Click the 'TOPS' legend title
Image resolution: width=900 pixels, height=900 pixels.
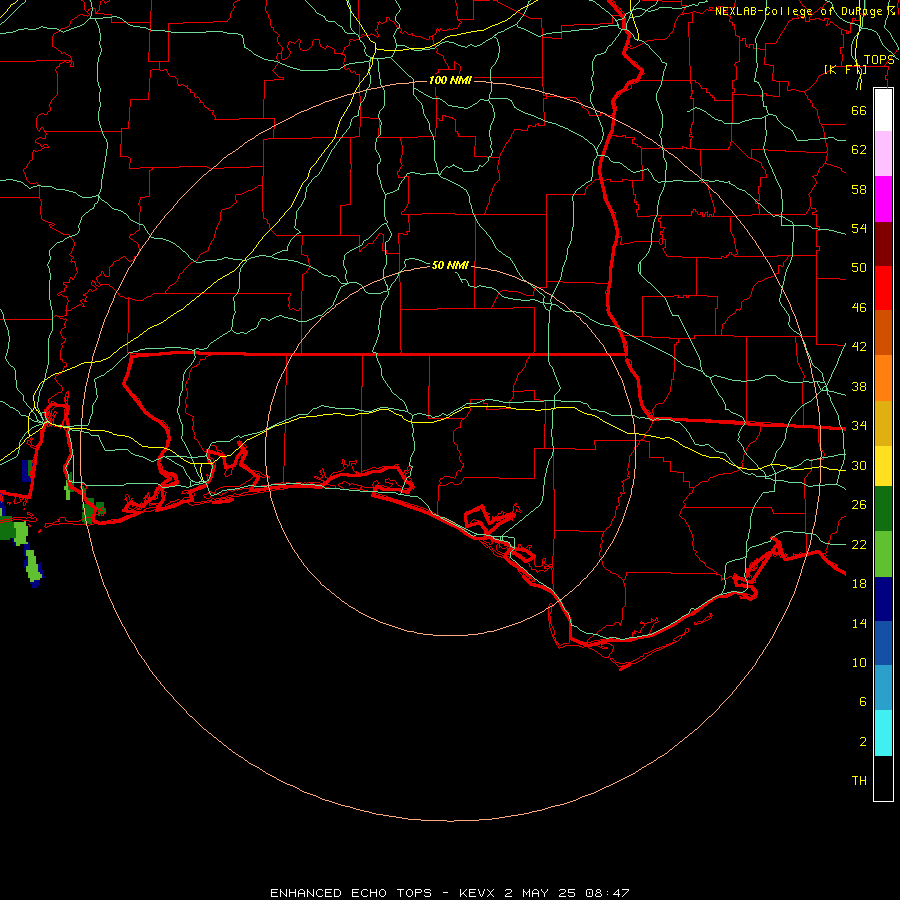[879, 60]
